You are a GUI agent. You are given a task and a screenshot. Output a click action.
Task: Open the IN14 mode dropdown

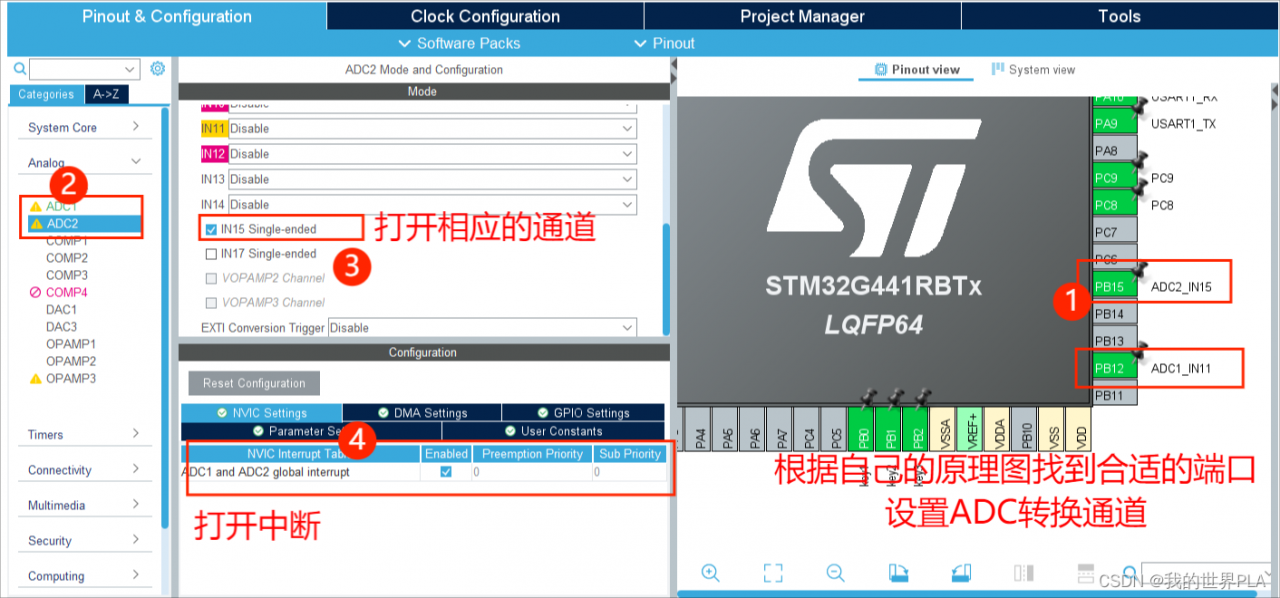coord(432,204)
